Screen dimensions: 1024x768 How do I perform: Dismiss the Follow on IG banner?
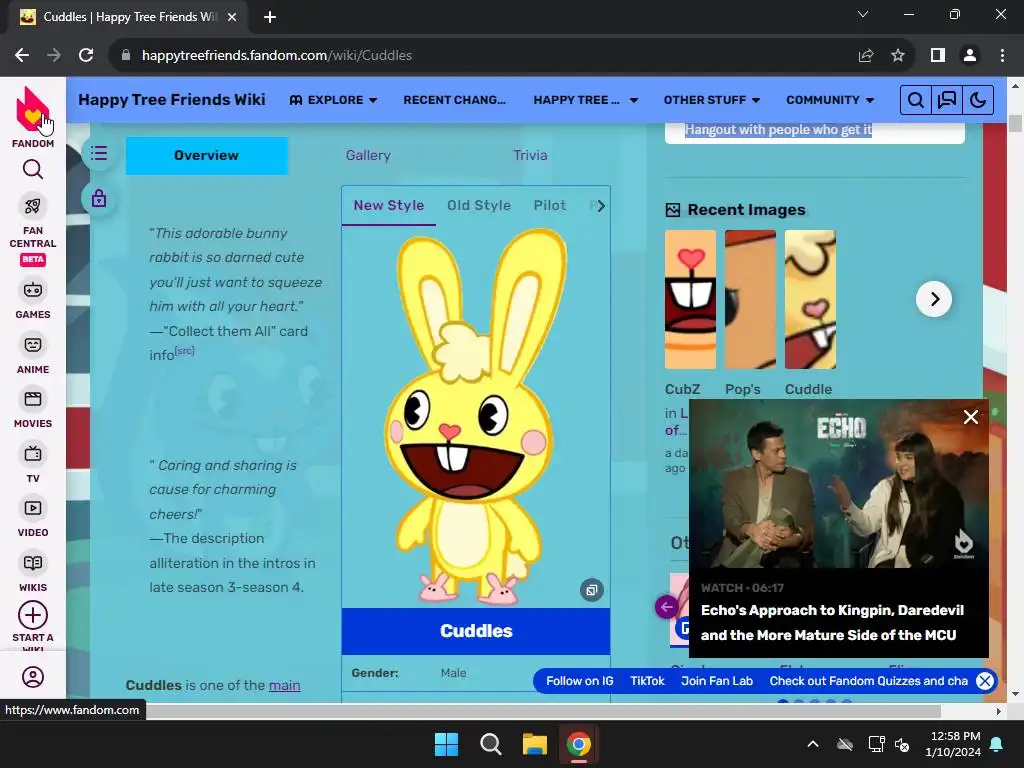tap(985, 681)
